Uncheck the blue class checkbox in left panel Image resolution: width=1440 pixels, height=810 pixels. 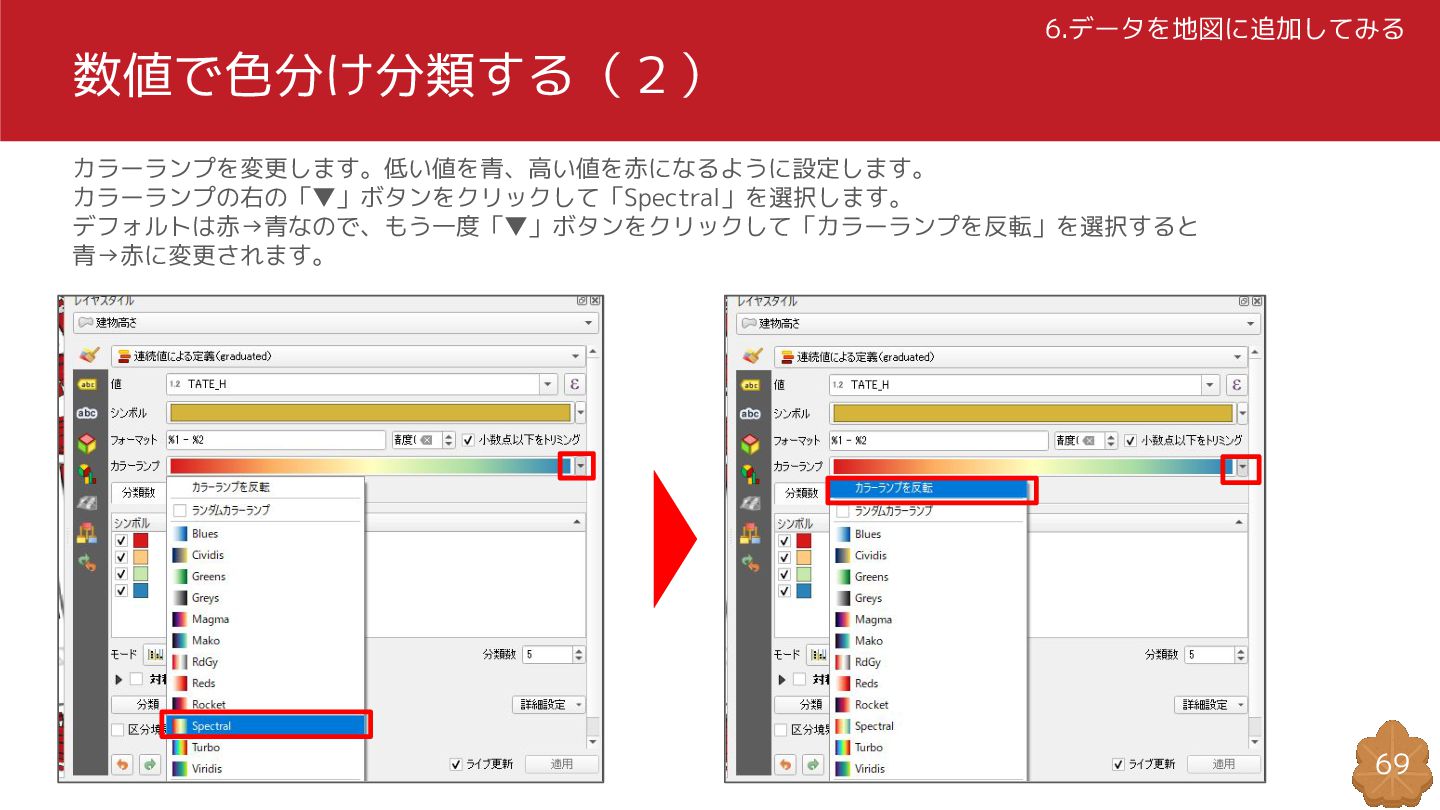121,591
